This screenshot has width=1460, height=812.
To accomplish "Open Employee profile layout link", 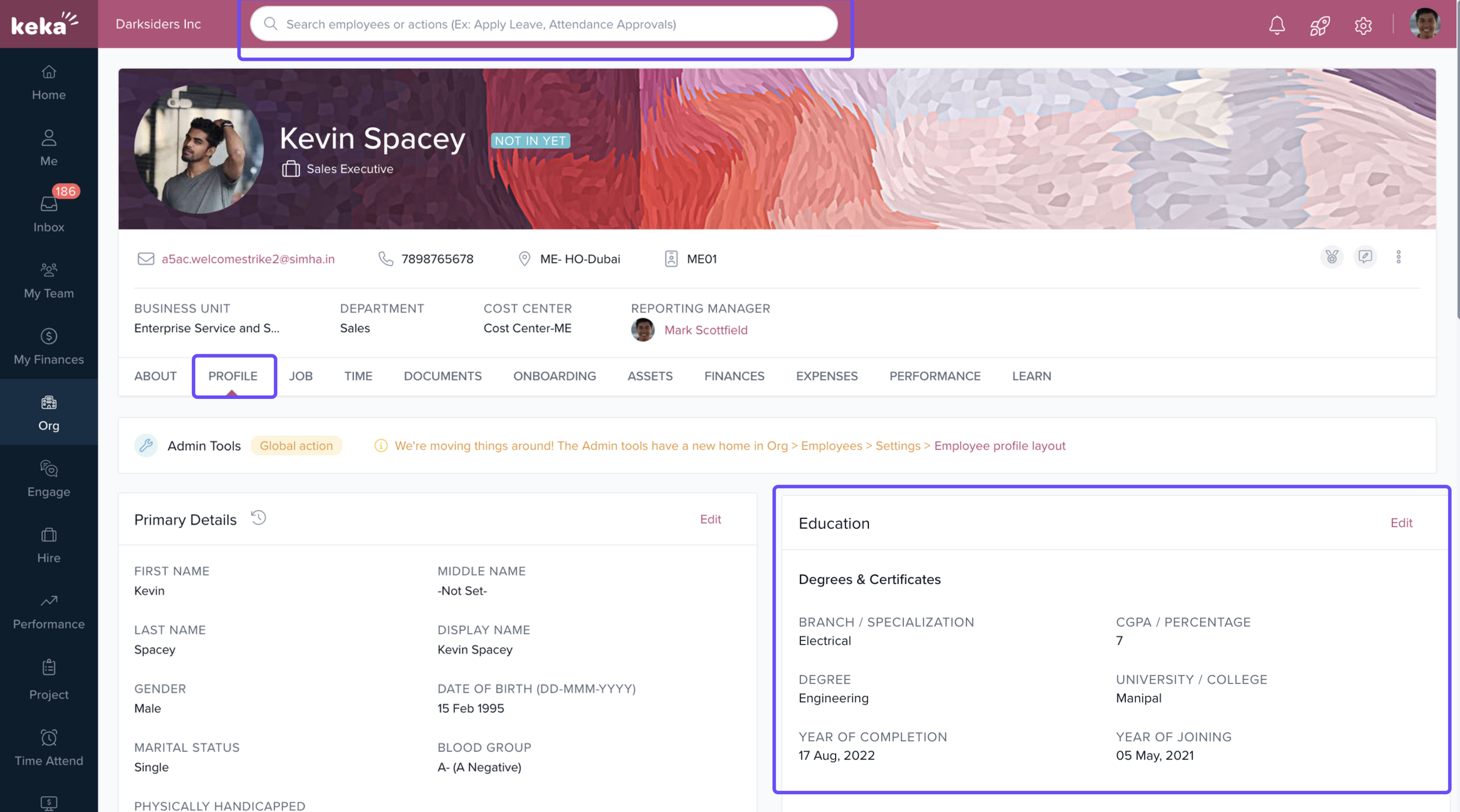I will (x=999, y=445).
